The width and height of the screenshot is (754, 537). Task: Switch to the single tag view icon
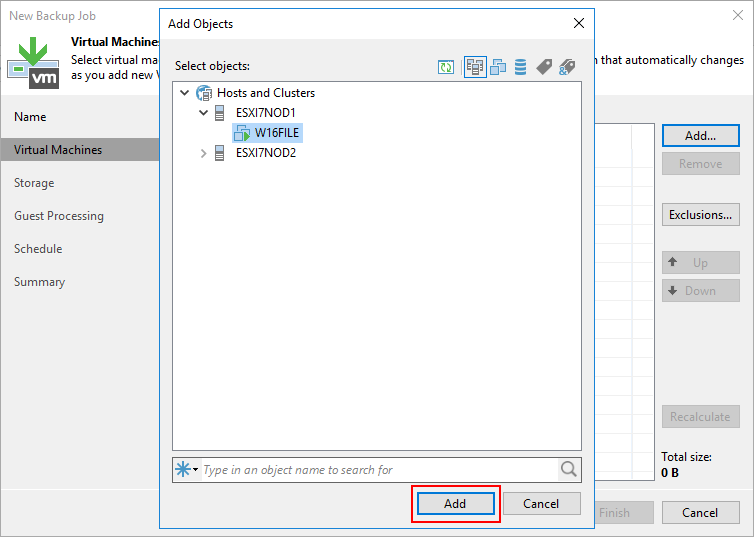[x=544, y=67]
